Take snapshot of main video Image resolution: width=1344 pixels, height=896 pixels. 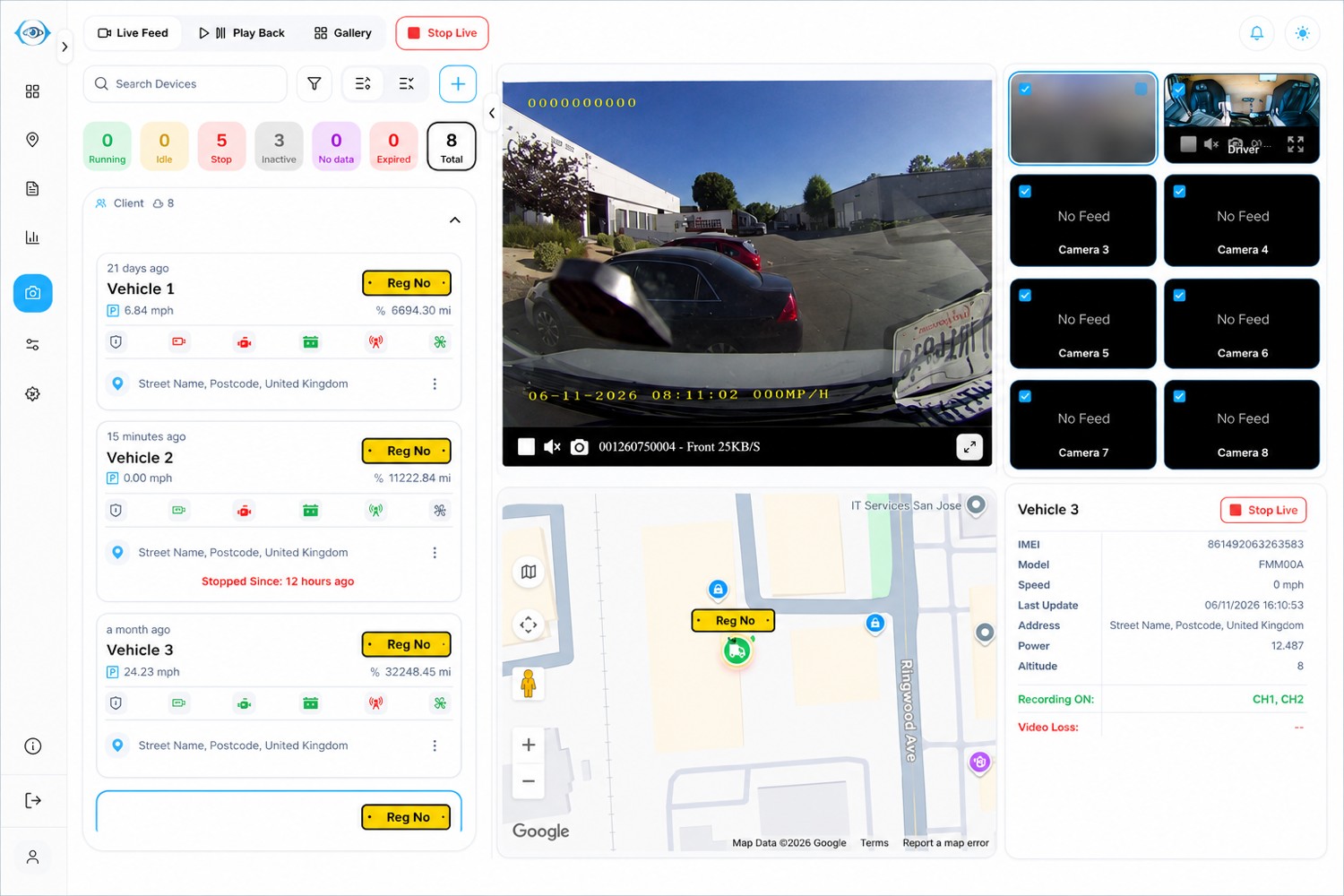pyautogui.click(x=580, y=446)
